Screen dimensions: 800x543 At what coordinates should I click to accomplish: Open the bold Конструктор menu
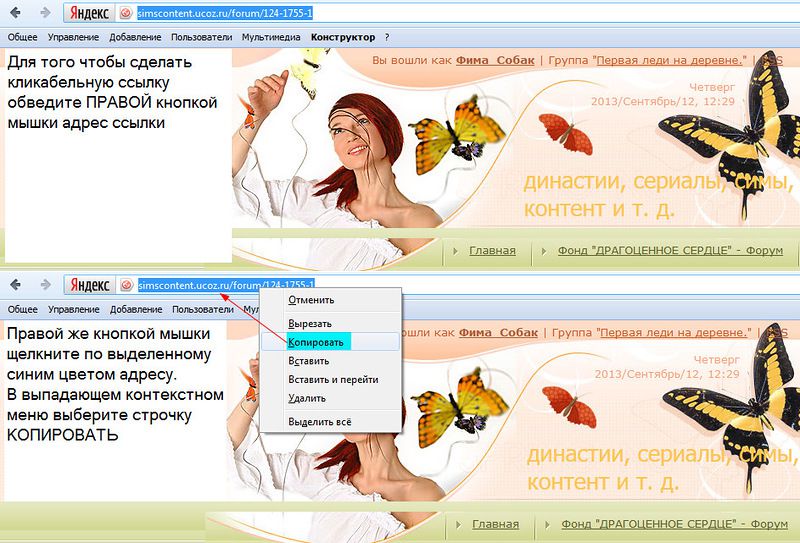click(343, 37)
